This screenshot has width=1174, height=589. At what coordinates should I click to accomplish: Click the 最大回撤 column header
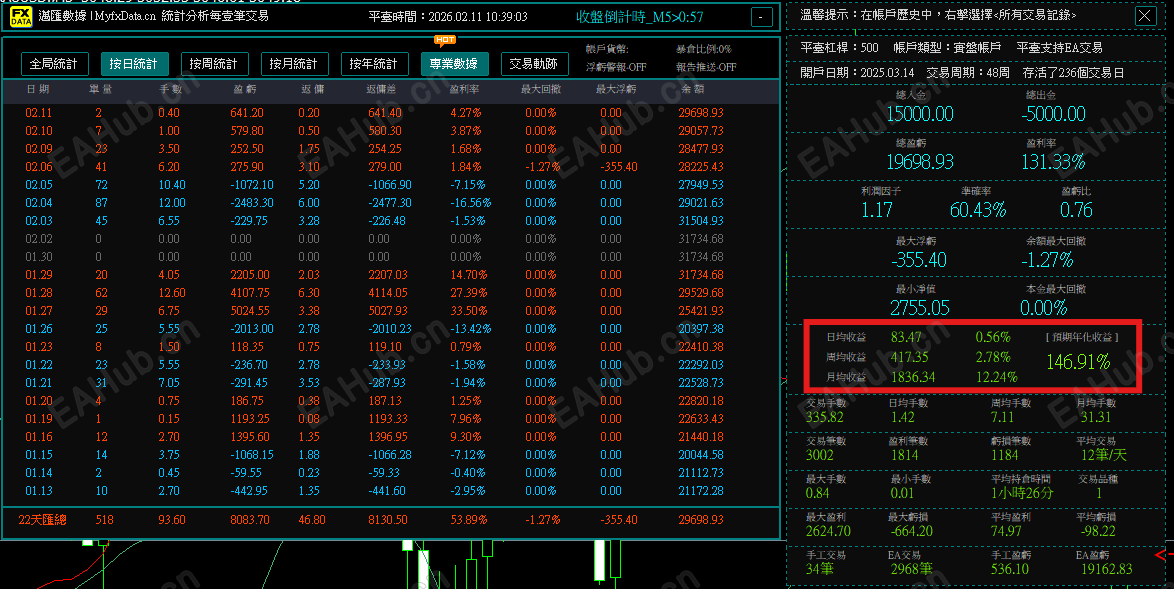[541, 90]
